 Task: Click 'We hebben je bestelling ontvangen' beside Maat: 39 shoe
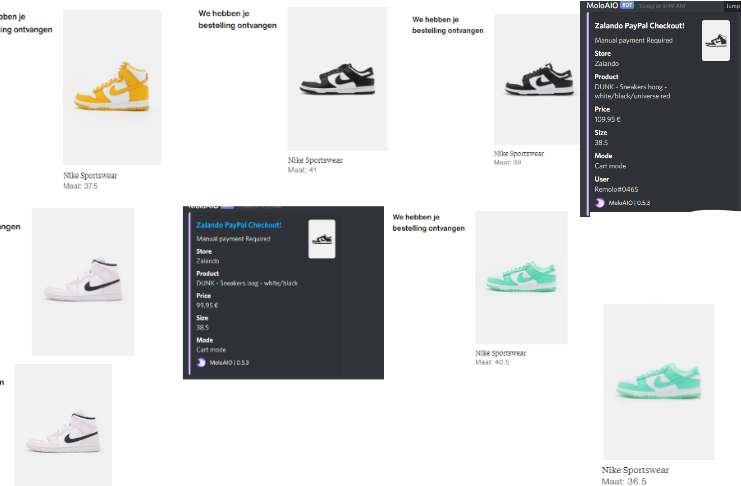(448, 25)
